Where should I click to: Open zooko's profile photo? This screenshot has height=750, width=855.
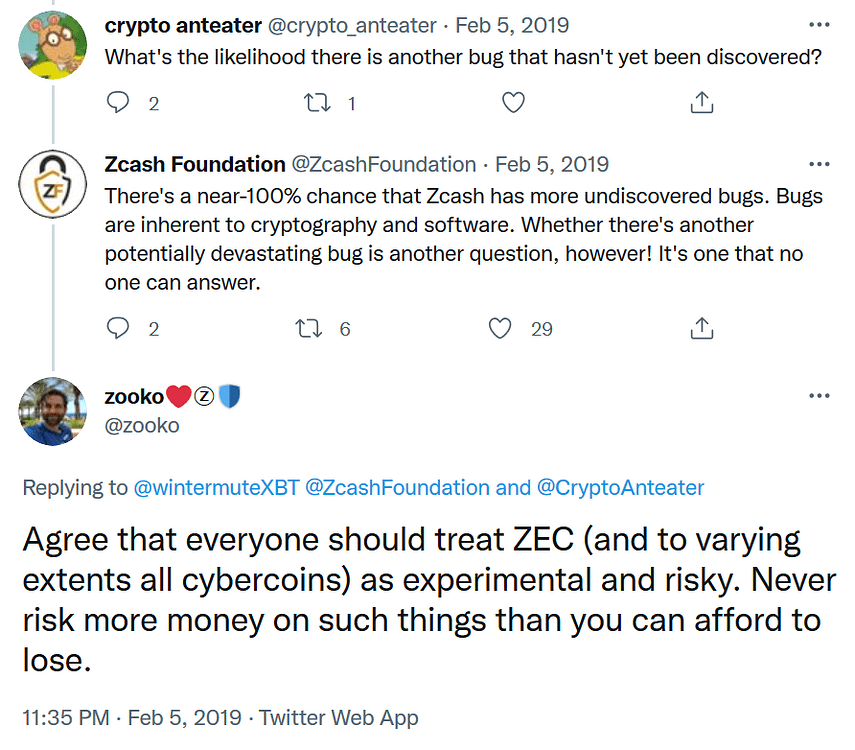tap(52, 411)
